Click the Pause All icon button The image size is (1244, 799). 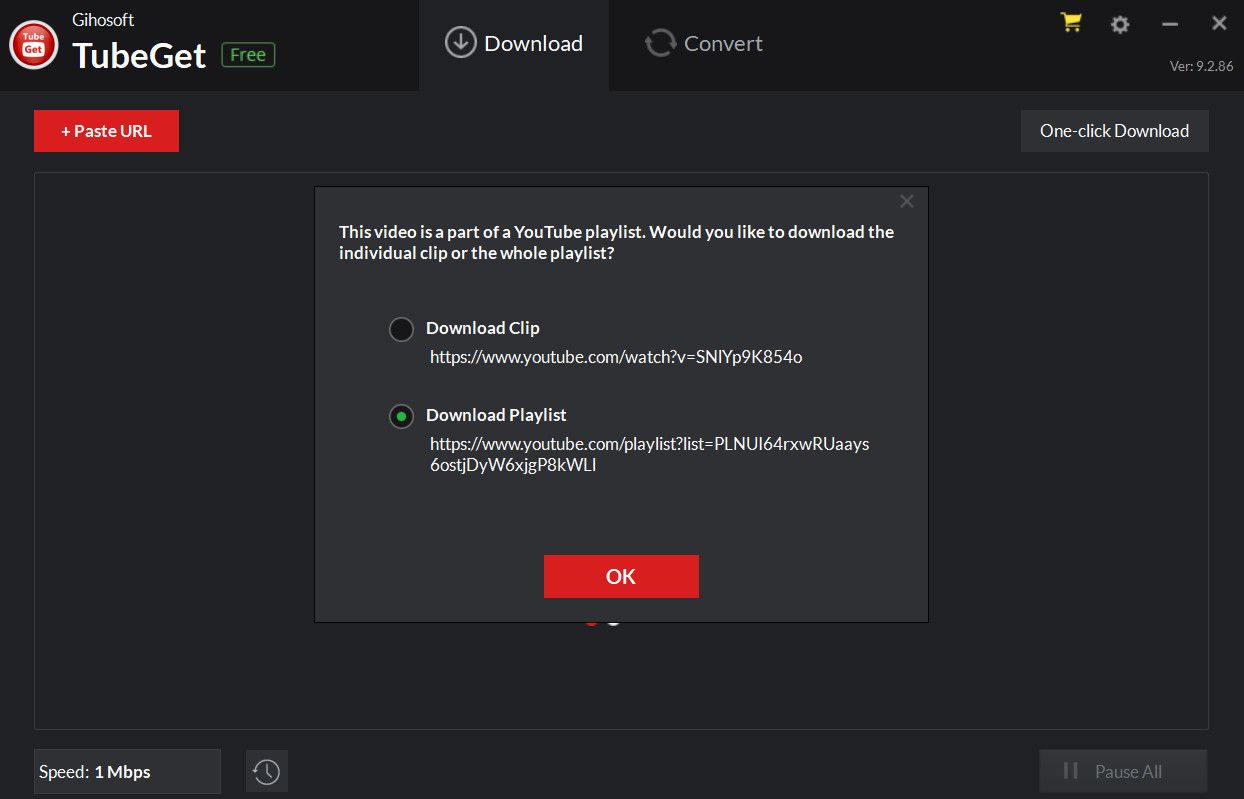[1068, 770]
